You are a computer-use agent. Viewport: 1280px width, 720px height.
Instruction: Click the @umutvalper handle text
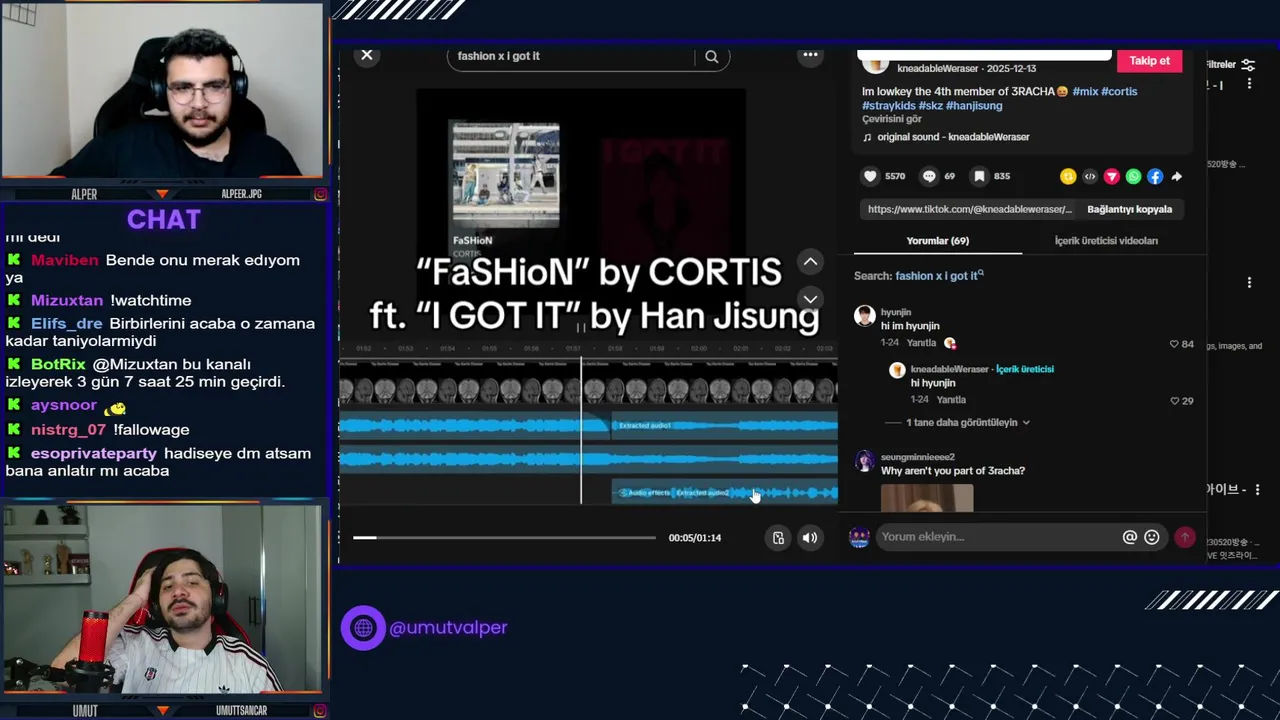(448, 628)
